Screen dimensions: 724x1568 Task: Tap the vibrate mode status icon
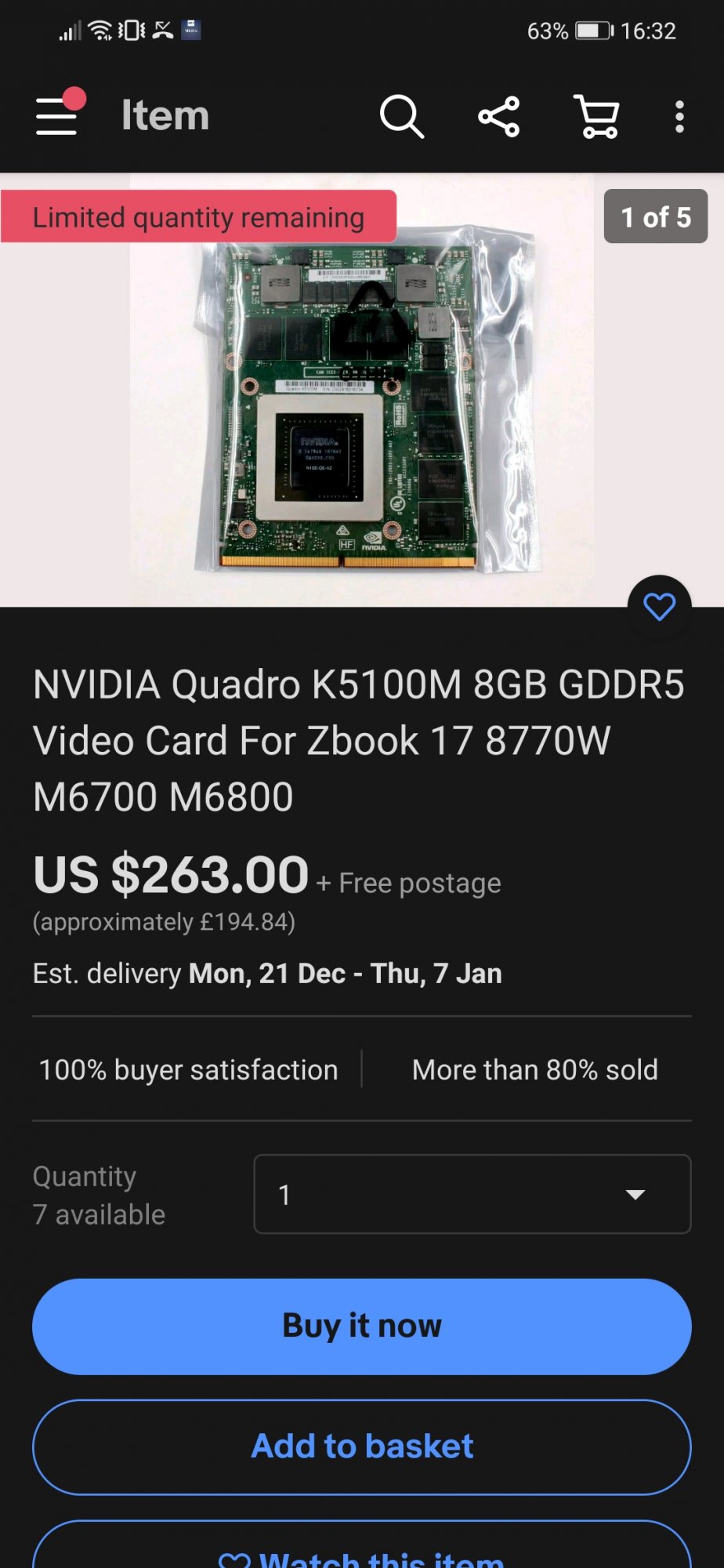tap(132, 31)
